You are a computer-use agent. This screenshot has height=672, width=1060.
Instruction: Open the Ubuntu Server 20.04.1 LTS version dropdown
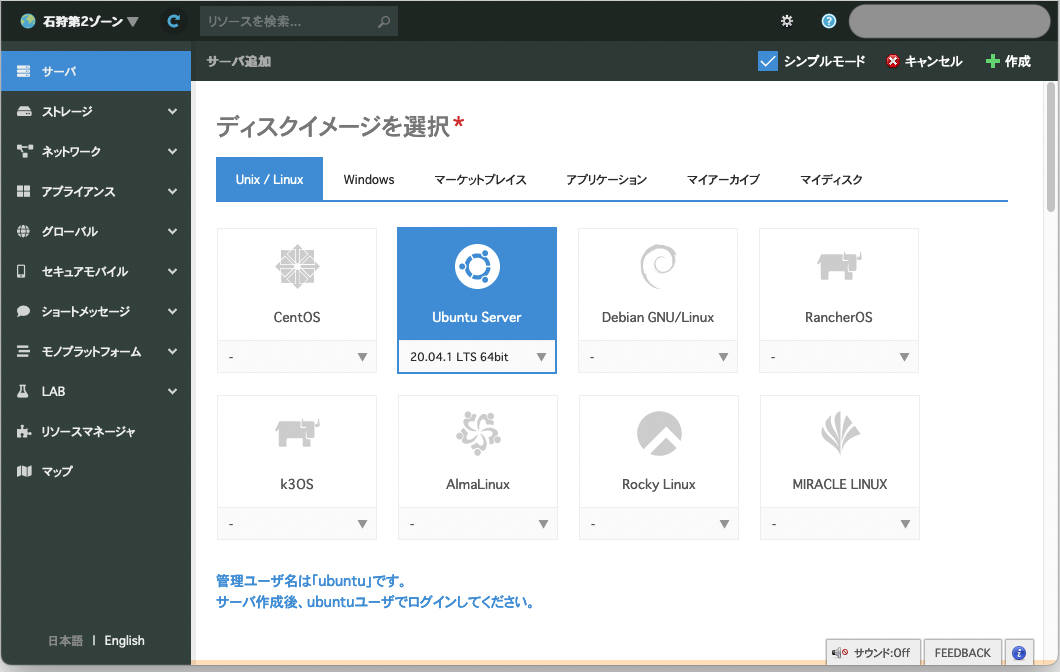click(477, 356)
